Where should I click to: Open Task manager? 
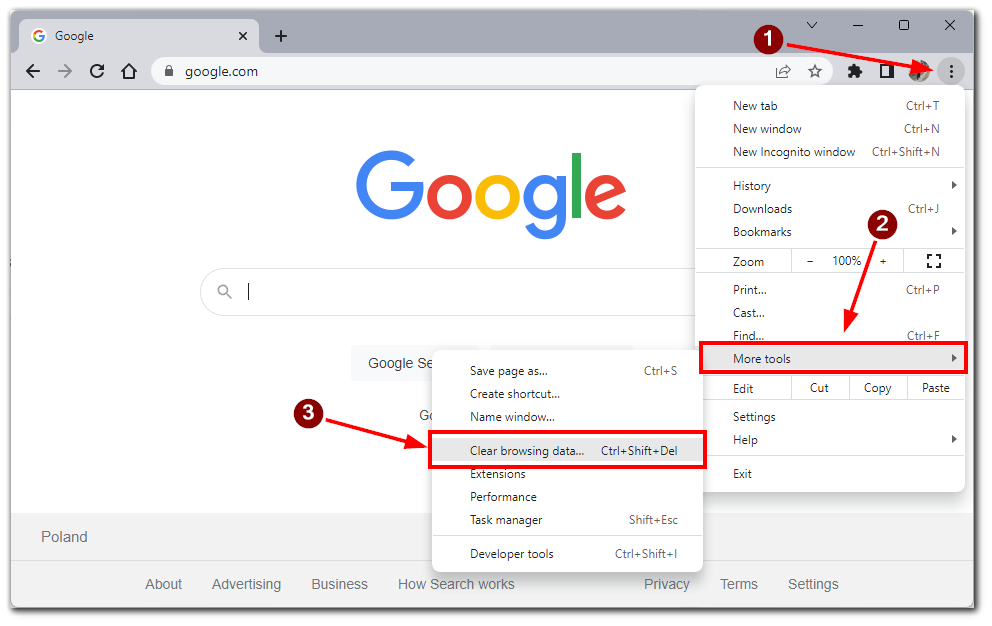[x=567, y=520]
